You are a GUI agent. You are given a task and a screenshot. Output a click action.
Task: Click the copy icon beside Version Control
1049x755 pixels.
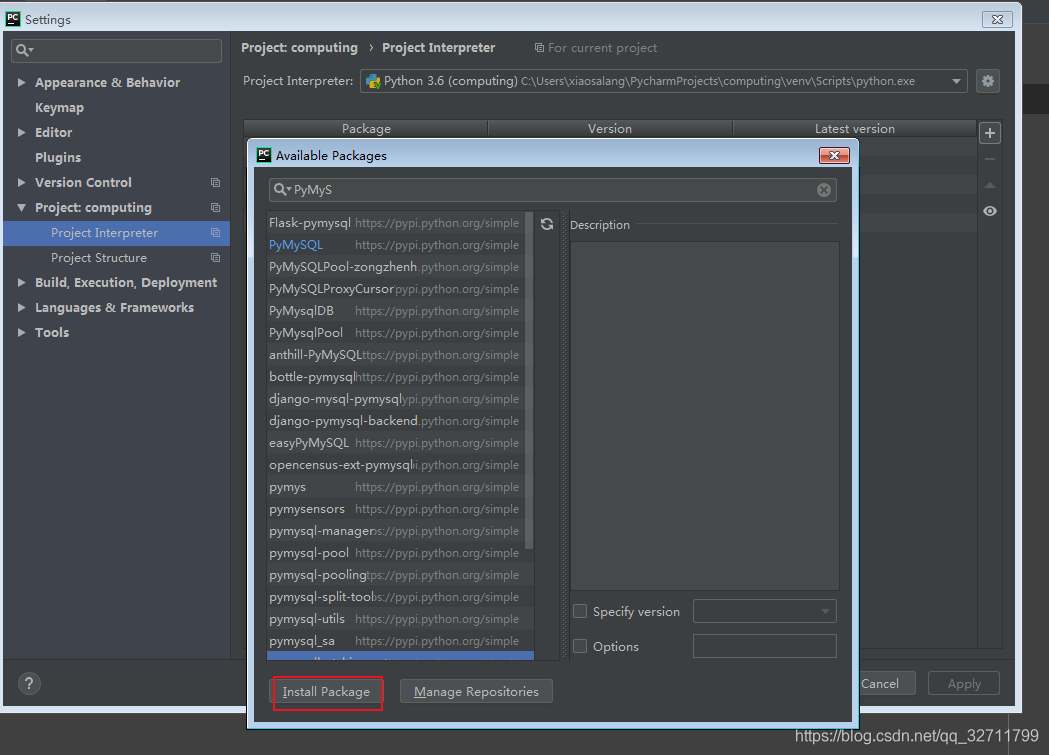(215, 183)
